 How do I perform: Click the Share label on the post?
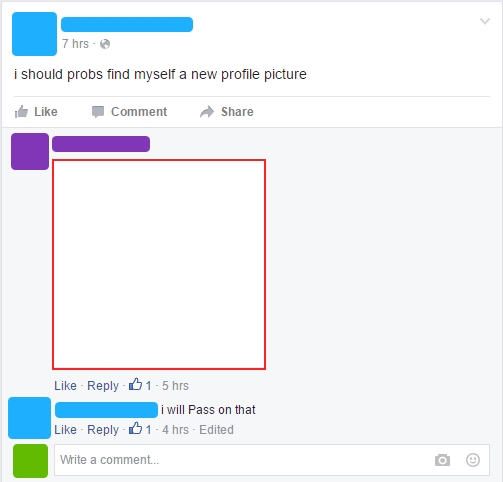tap(237, 112)
